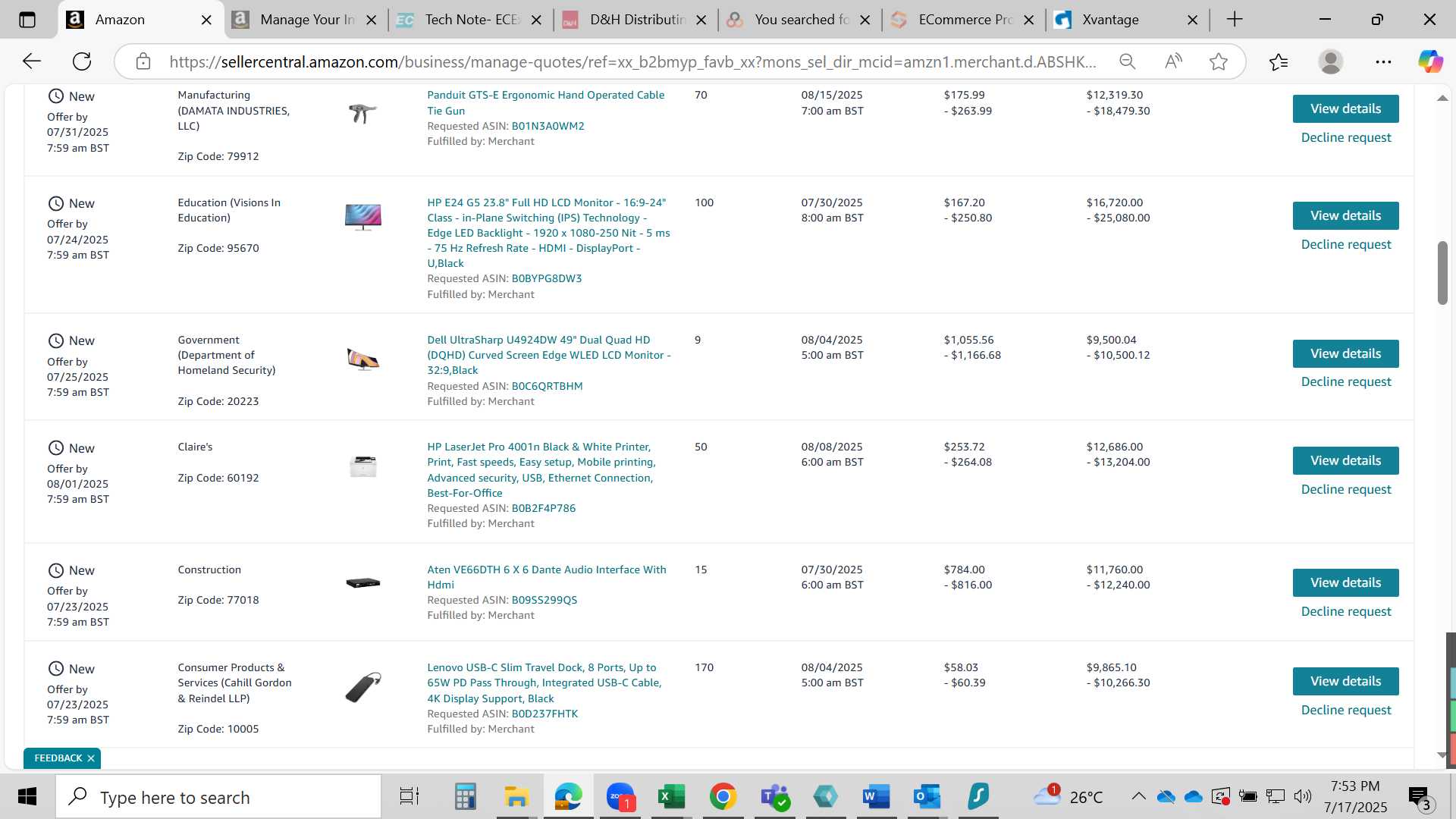The height and width of the screenshot is (819, 1456).
Task: Decline request for HP LaserJet printer
Action: click(x=1346, y=489)
